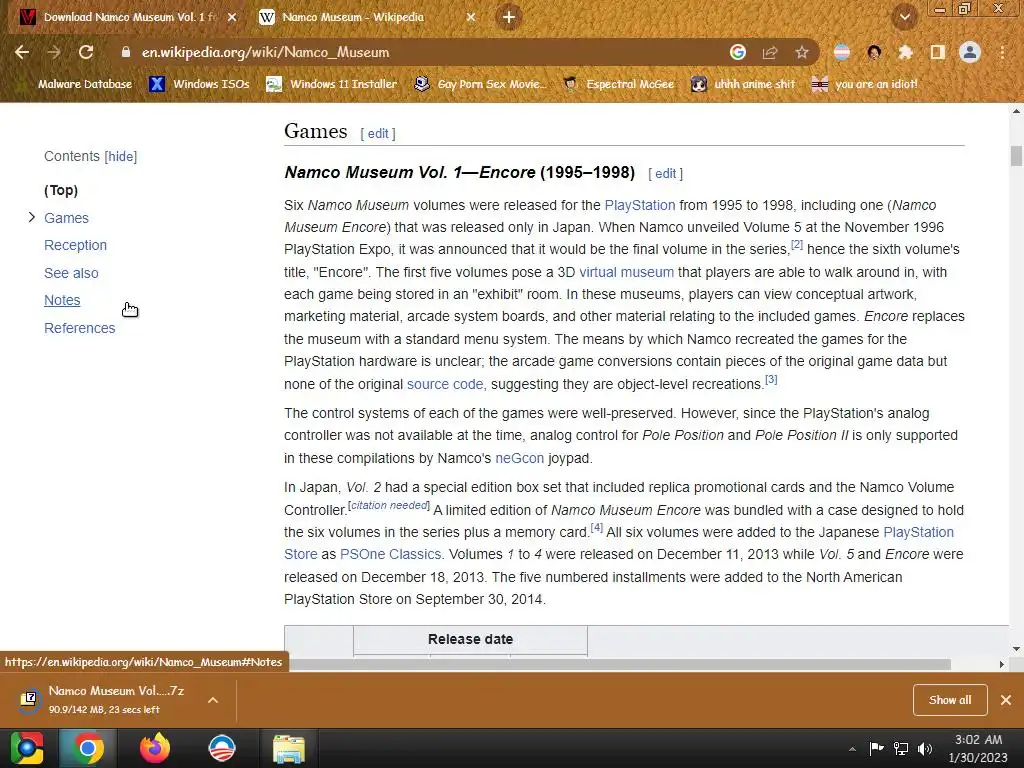The width and height of the screenshot is (1024, 768).
Task: Open the Start menu icon in taskbar
Action: [x=27, y=748]
